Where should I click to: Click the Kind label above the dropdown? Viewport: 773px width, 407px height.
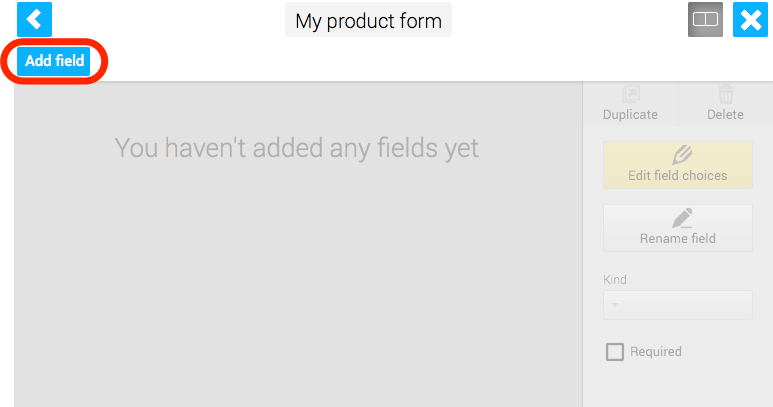coord(615,279)
